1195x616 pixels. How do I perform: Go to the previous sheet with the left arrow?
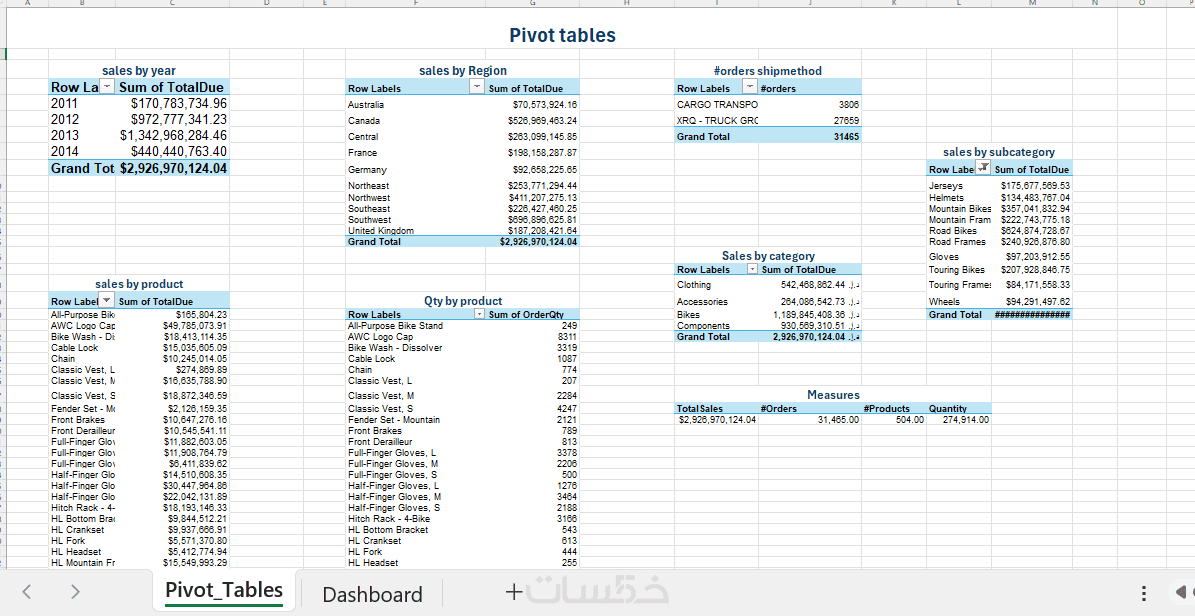tap(27, 592)
